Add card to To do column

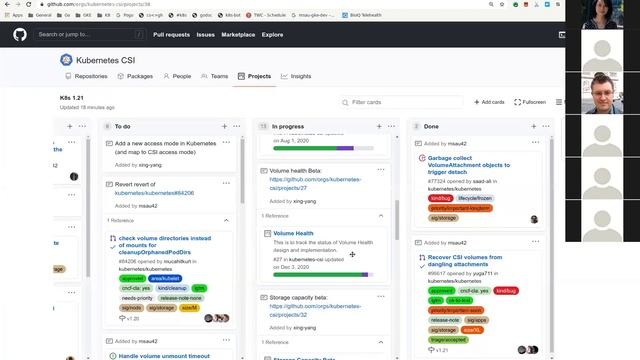tap(224, 127)
